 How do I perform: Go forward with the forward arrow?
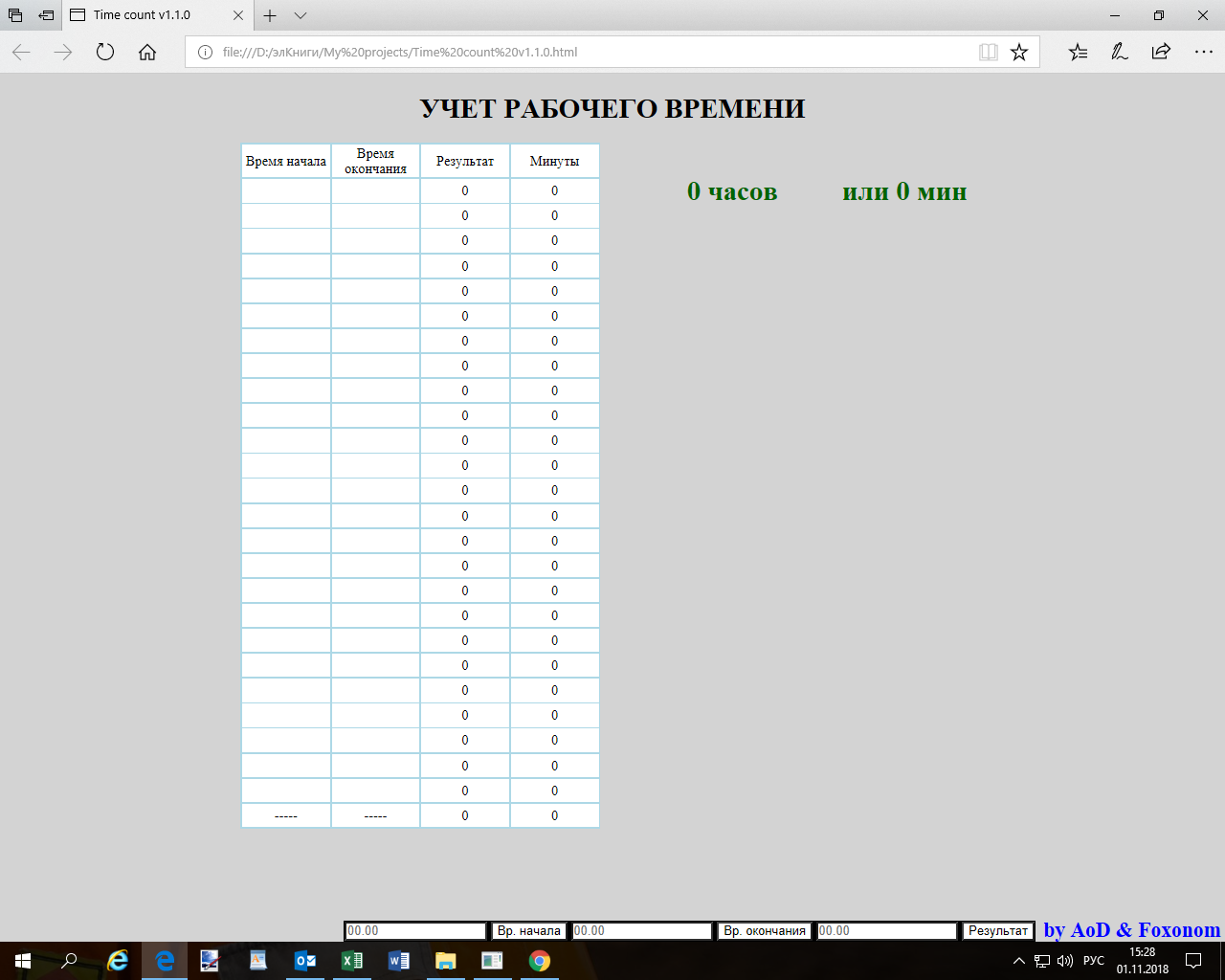(63, 53)
